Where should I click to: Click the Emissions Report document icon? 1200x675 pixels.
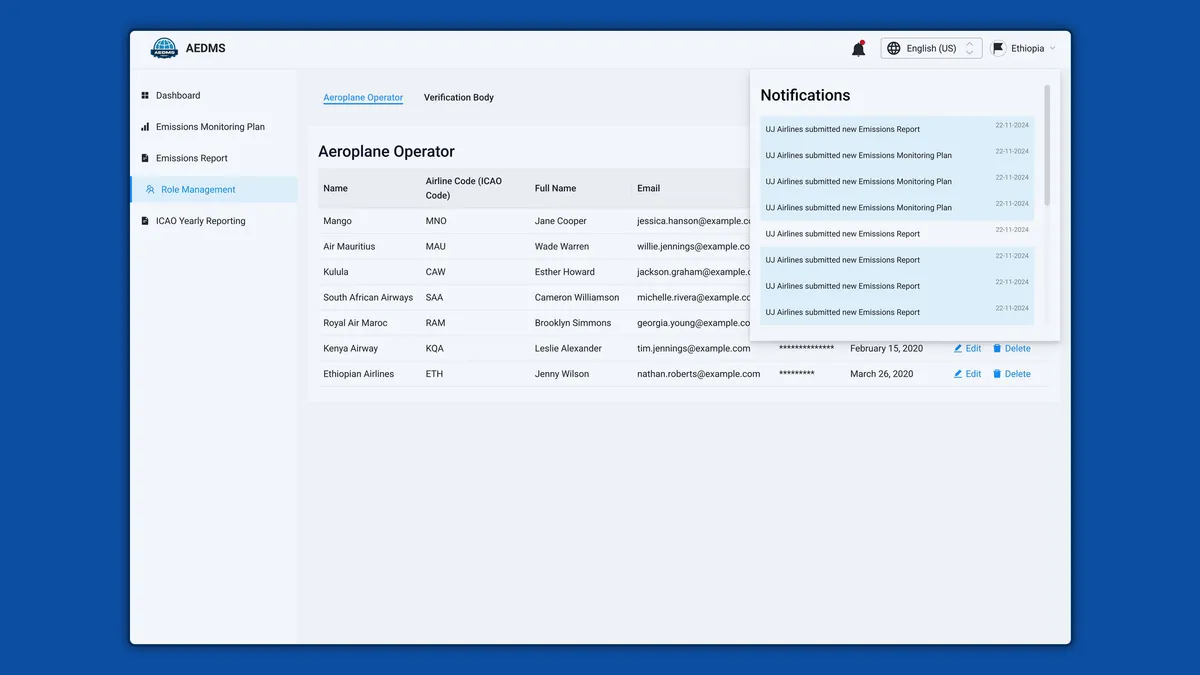pyautogui.click(x=145, y=158)
